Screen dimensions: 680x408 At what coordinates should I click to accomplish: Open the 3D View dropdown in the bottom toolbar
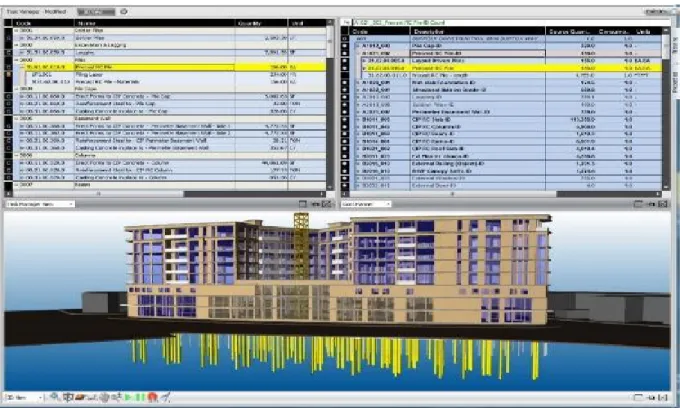[x=24, y=397]
